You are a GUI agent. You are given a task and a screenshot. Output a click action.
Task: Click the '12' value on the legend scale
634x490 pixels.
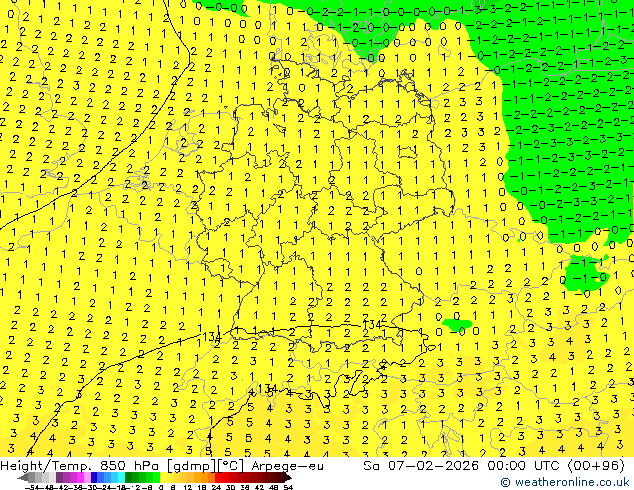[188, 487]
